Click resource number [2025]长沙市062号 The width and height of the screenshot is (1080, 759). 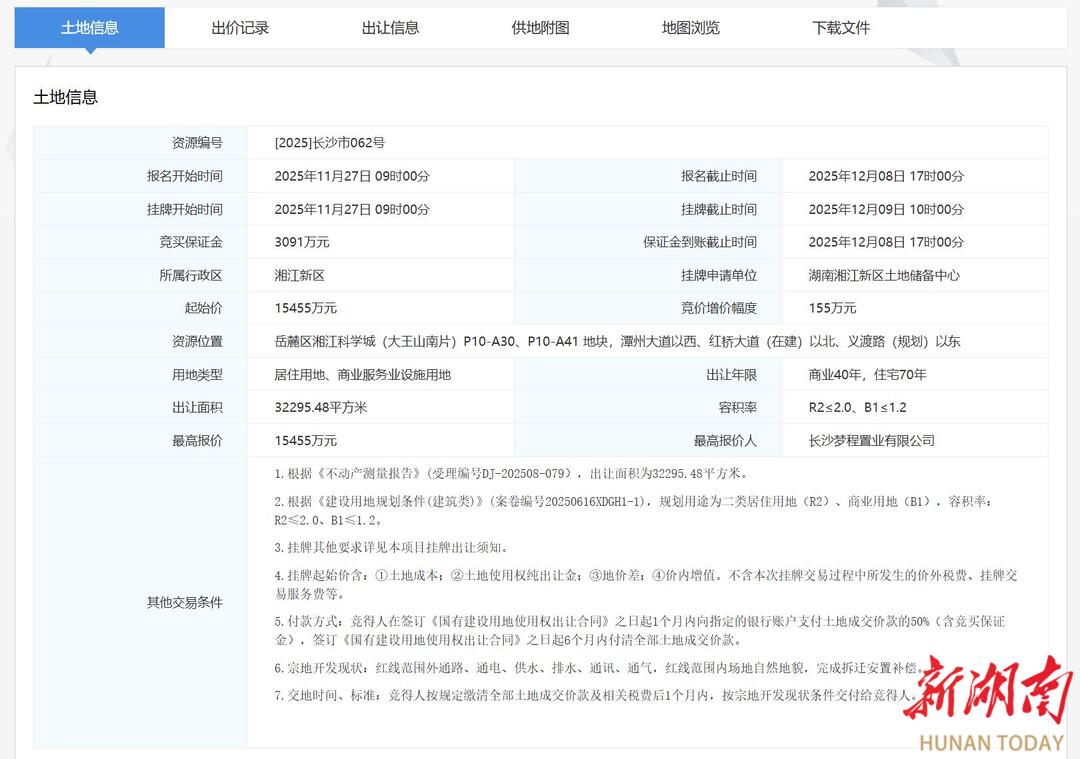(329, 143)
